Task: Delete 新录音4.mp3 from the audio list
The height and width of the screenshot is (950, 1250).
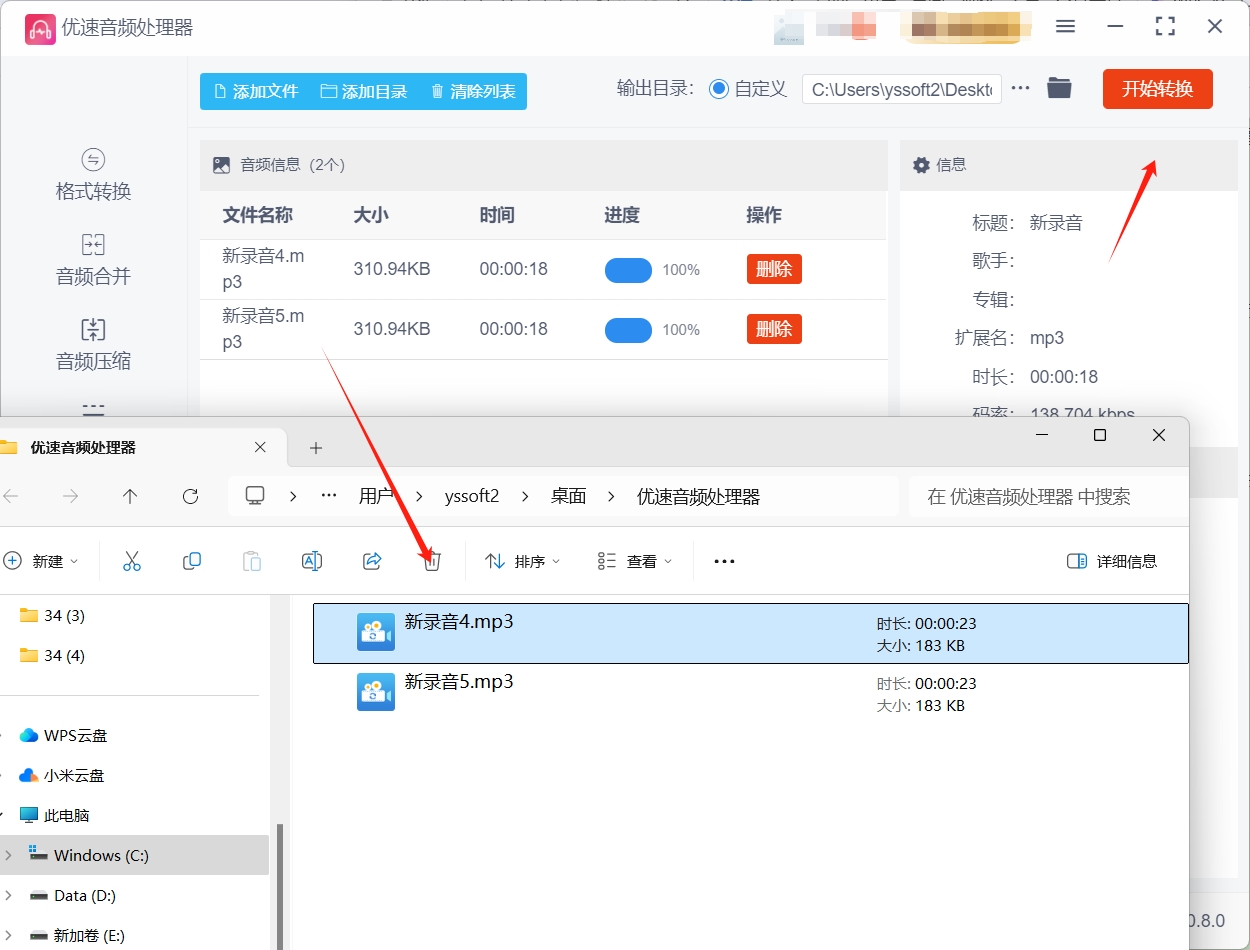Action: [x=774, y=269]
